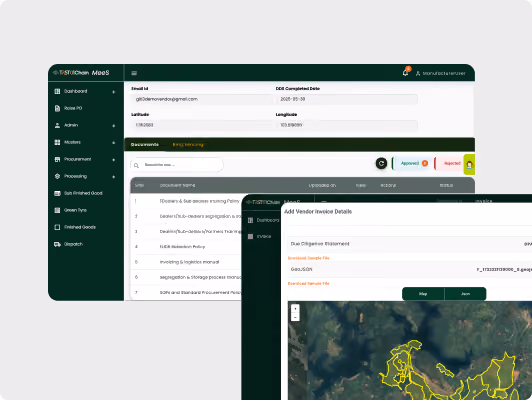Click the TASTriChain MaaS logo
The image size is (532, 400).
pos(81,73)
